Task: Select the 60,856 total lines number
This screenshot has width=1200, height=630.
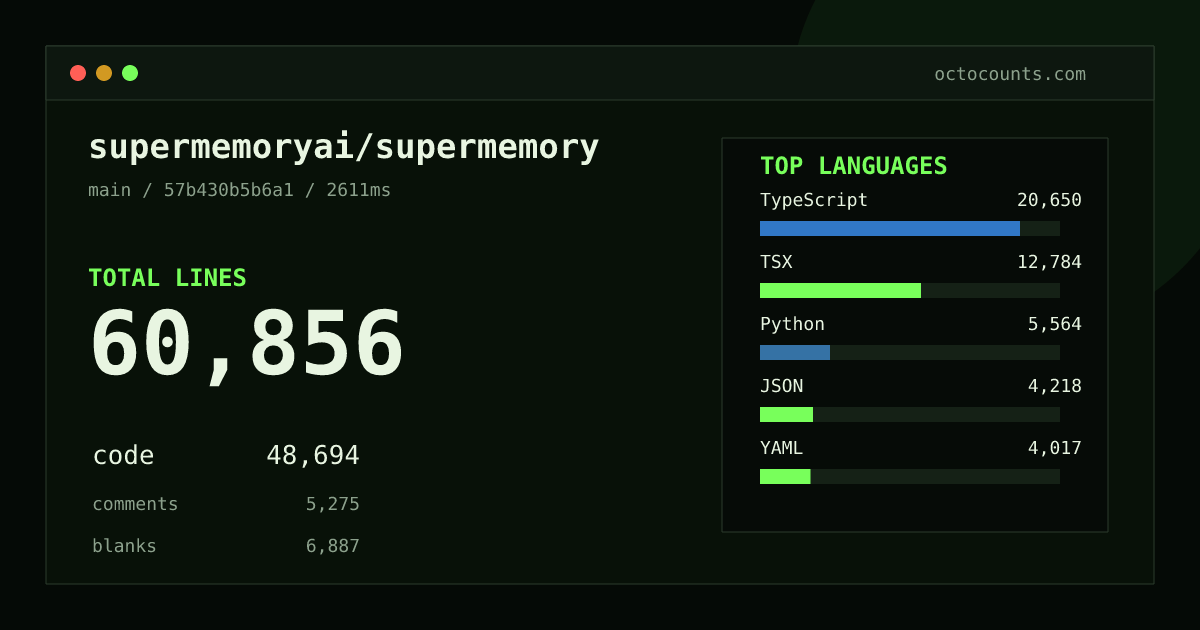Action: [x=247, y=345]
